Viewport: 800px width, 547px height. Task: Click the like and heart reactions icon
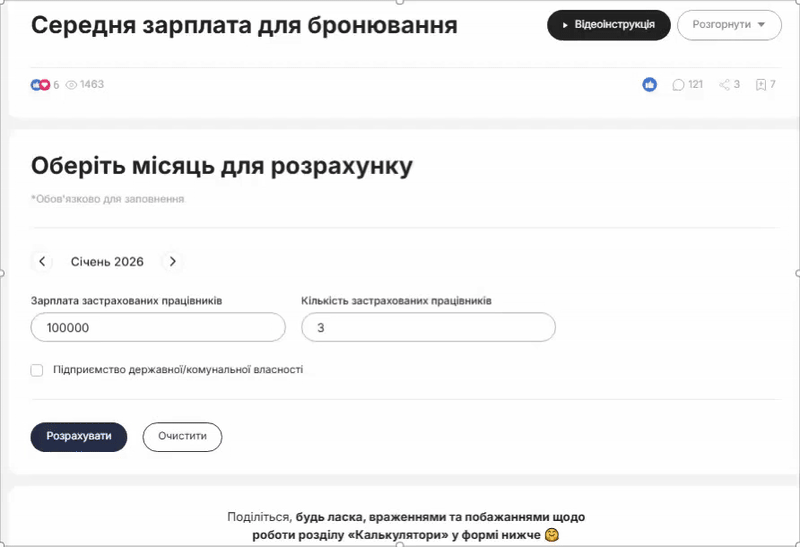(x=40, y=85)
